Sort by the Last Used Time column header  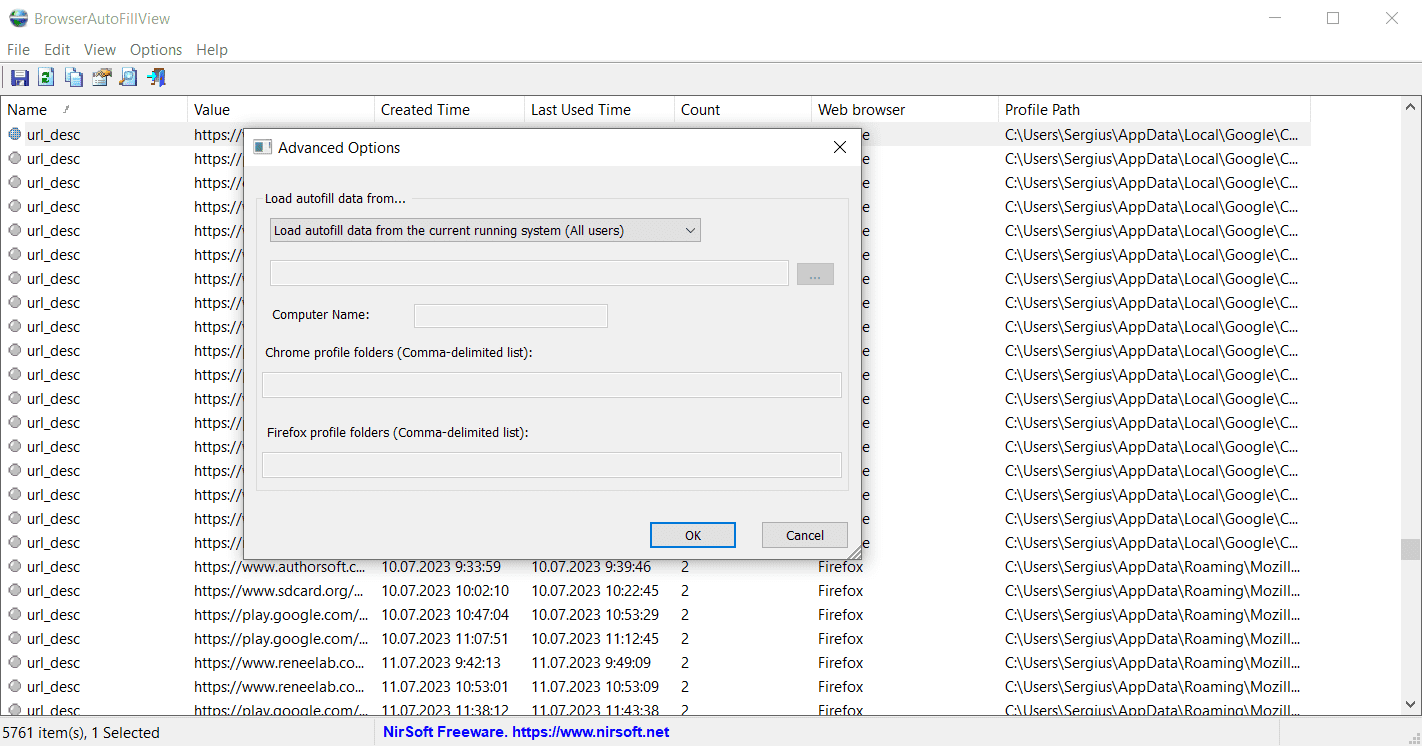pos(600,110)
